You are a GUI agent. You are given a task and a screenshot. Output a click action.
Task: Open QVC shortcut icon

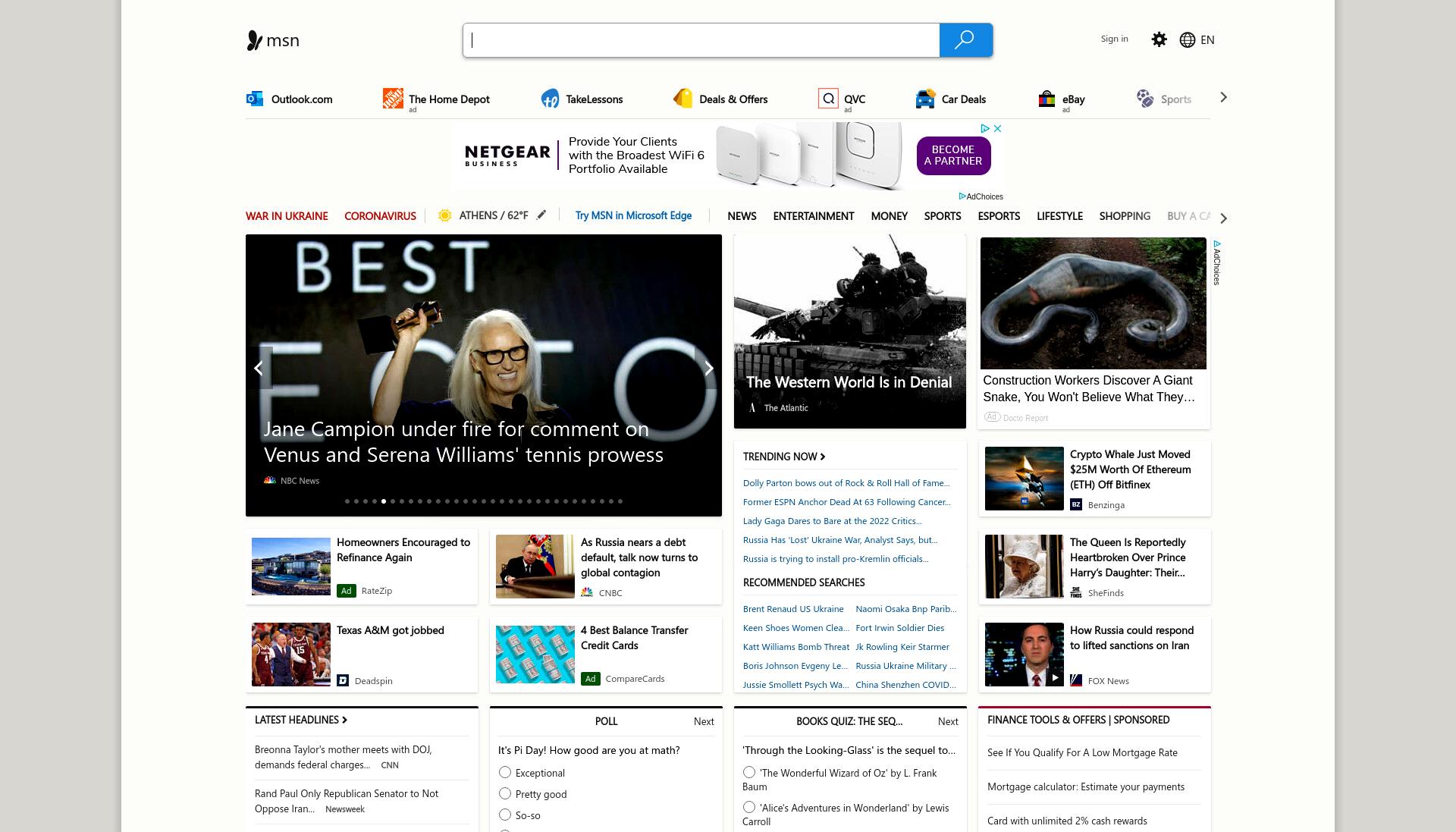(x=828, y=99)
